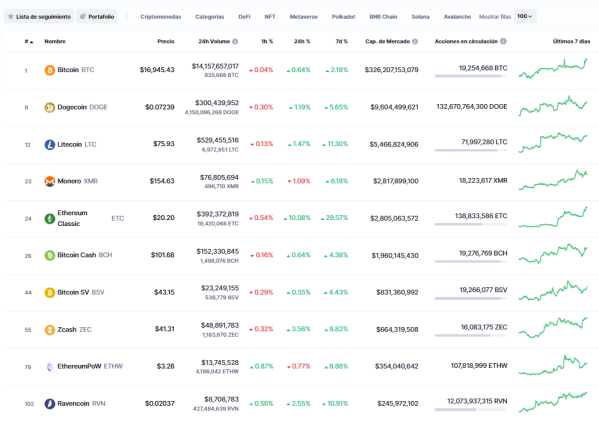Open Lista de seguimiento button
This screenshot has height=422, width=599.
click(39, 16)
